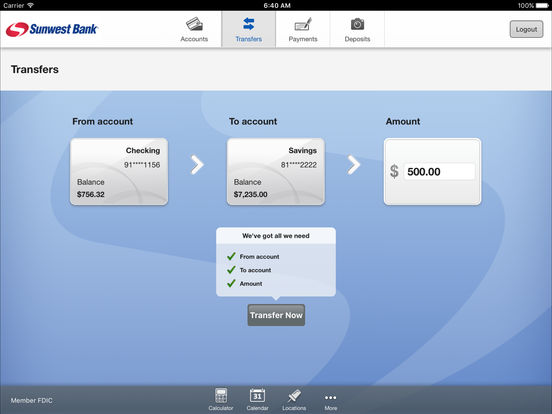Screen dimensions: 552x414
Task: Click the amount input field showing 500.00
Action: pos(439,171)
